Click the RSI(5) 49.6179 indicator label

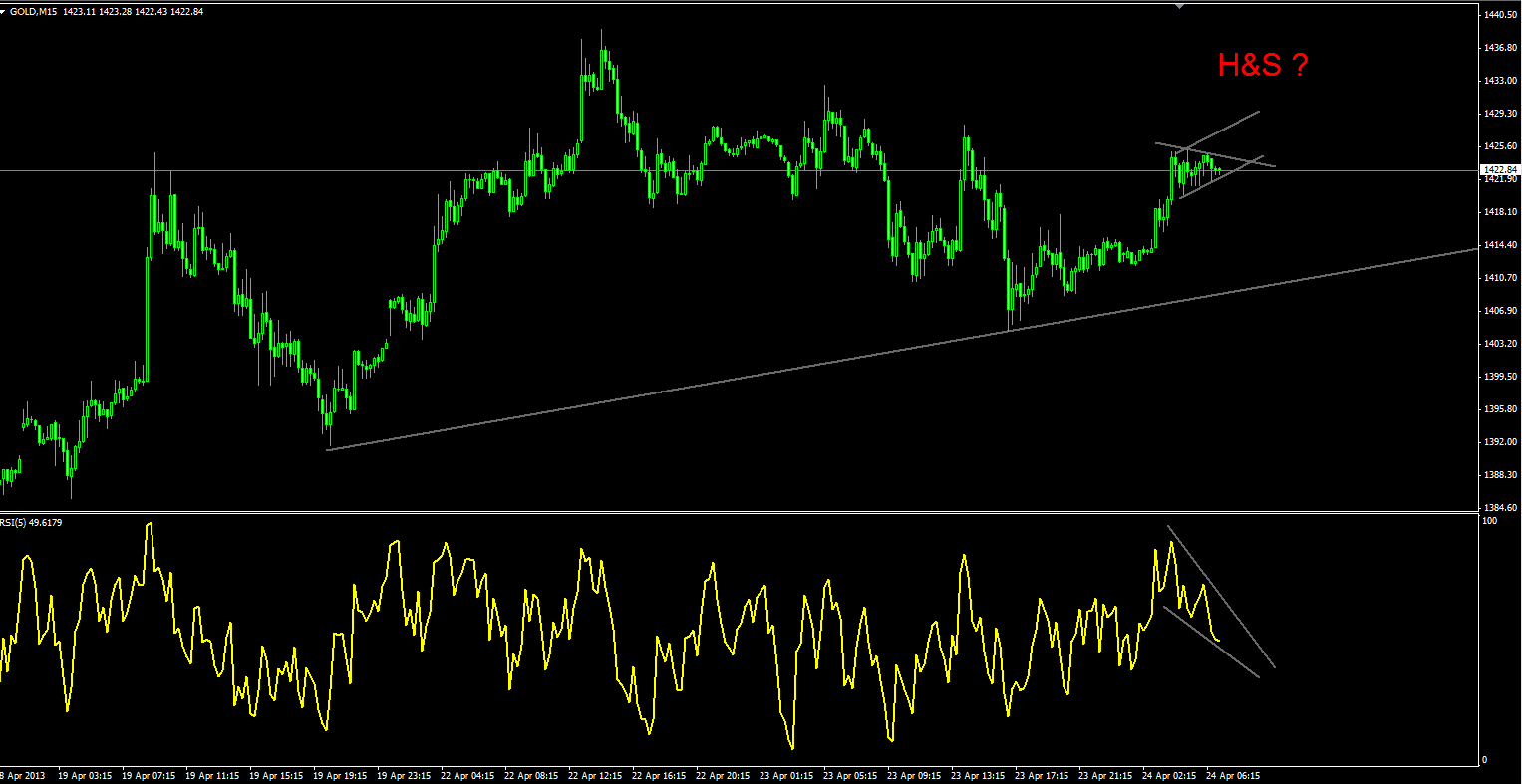pos(31,522)
